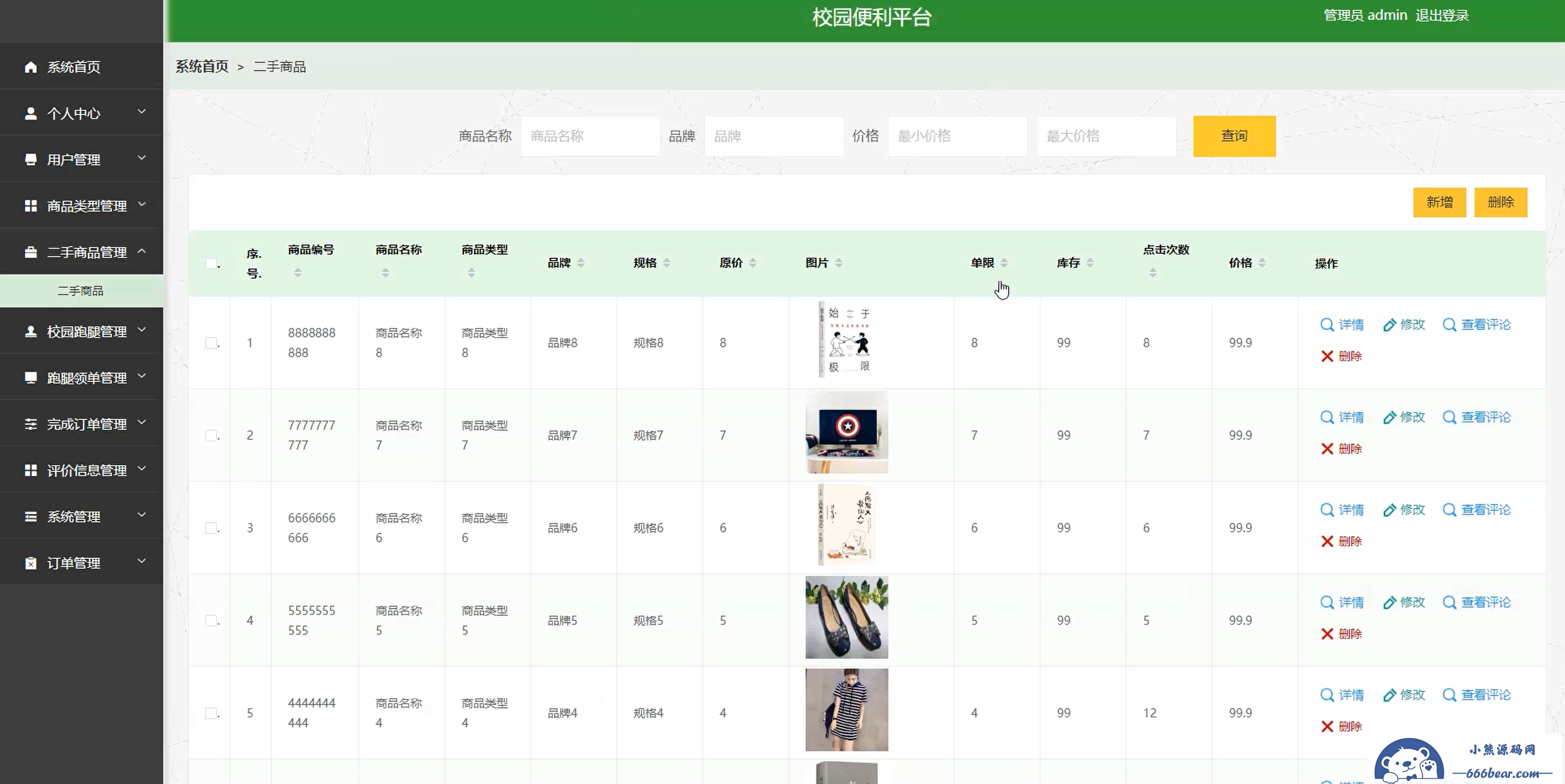Screen dimensions: 1565x784
Task: Expand the 评价信息管理 chevron
Action: (x=142, y=468)
